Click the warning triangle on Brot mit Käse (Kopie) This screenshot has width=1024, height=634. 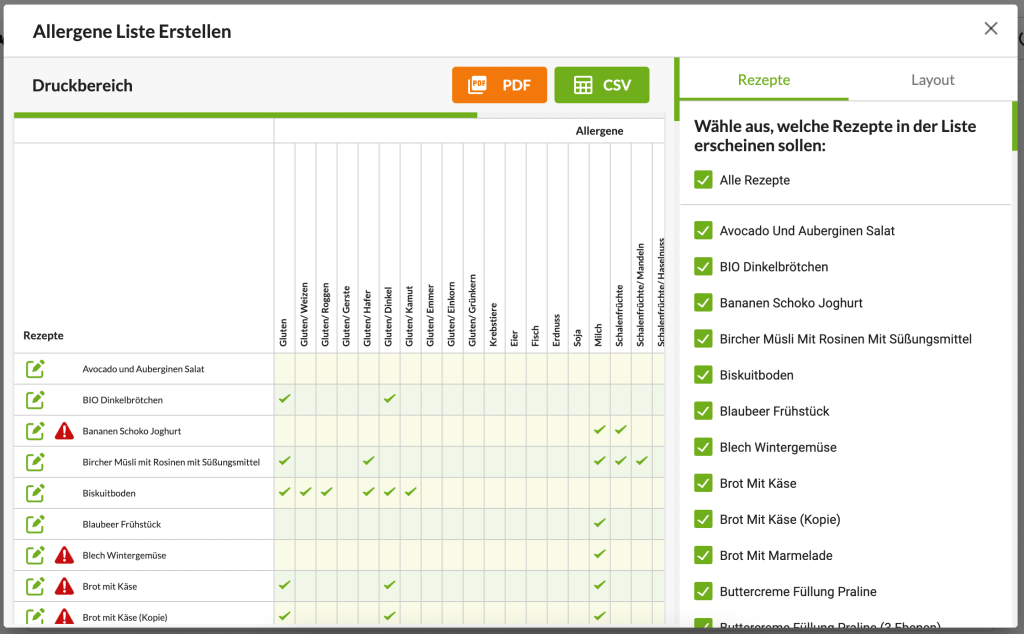[x=62, y=617]
